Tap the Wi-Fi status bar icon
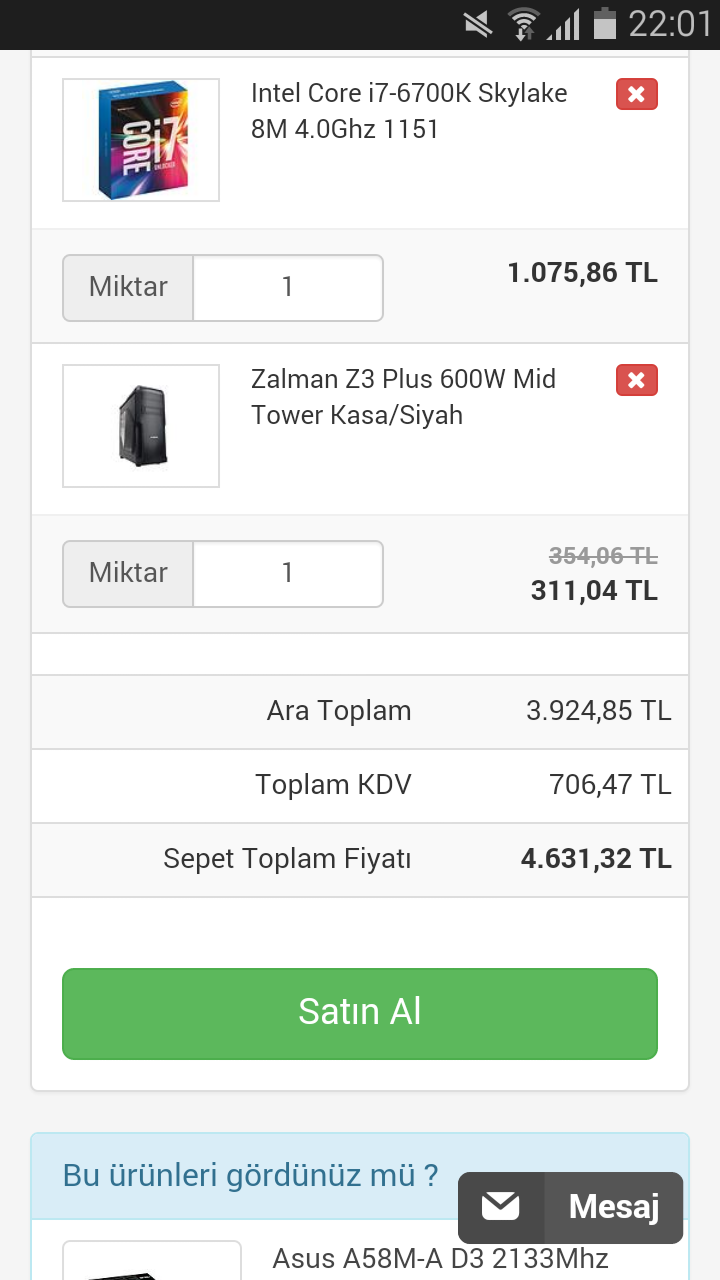Image resolution: width=720 pixels, height=1280 pixels. click(523, 24)
